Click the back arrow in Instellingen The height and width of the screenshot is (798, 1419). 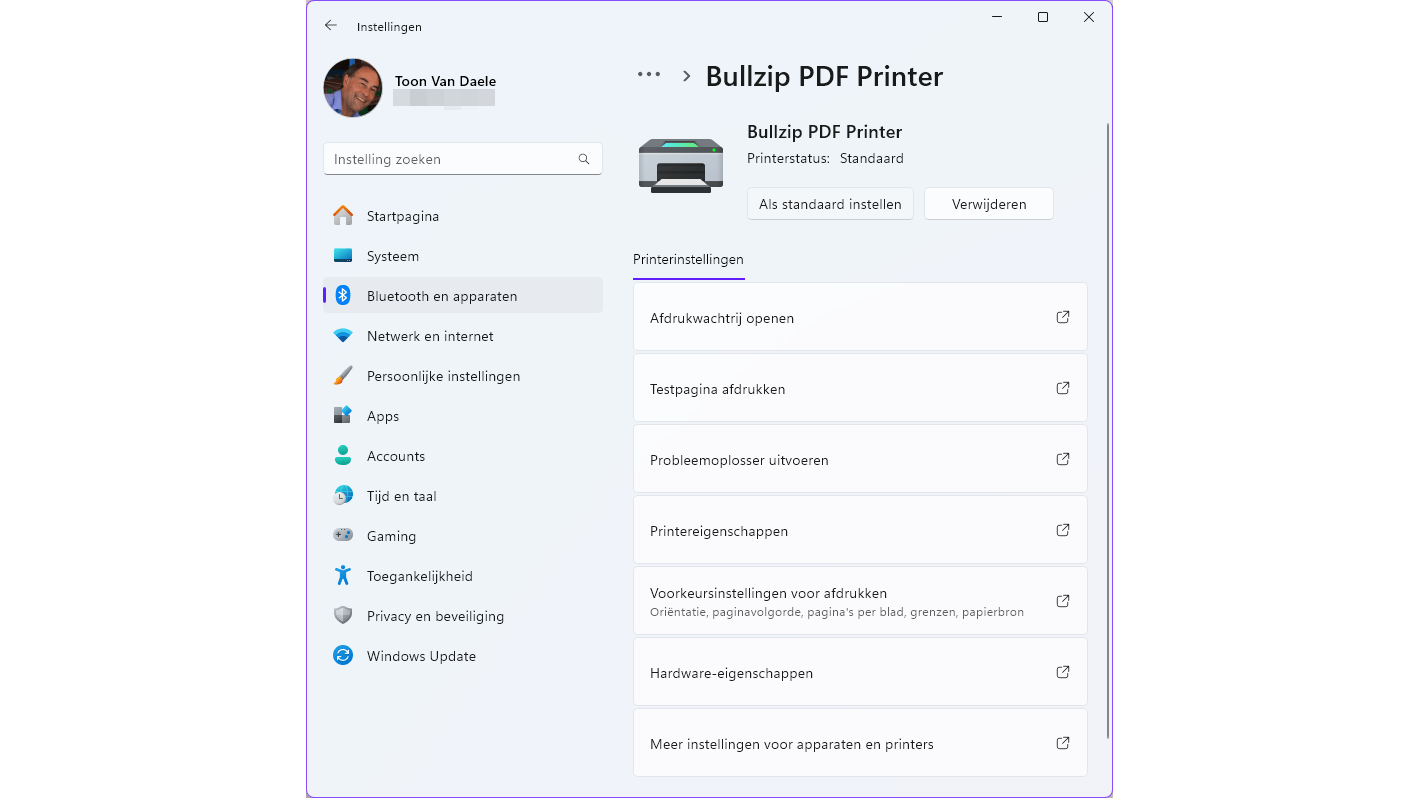(x=331, y=26)
